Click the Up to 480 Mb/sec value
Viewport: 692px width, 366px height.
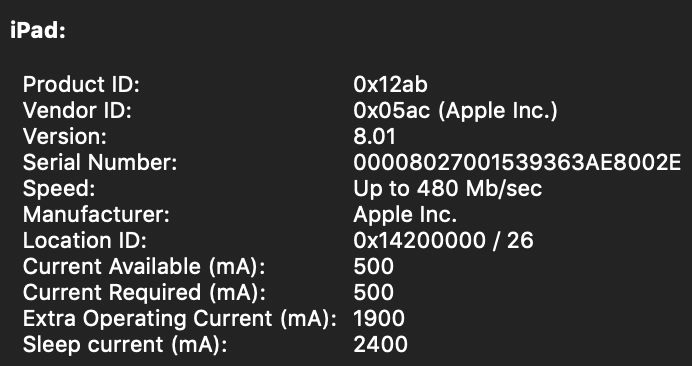448,189
